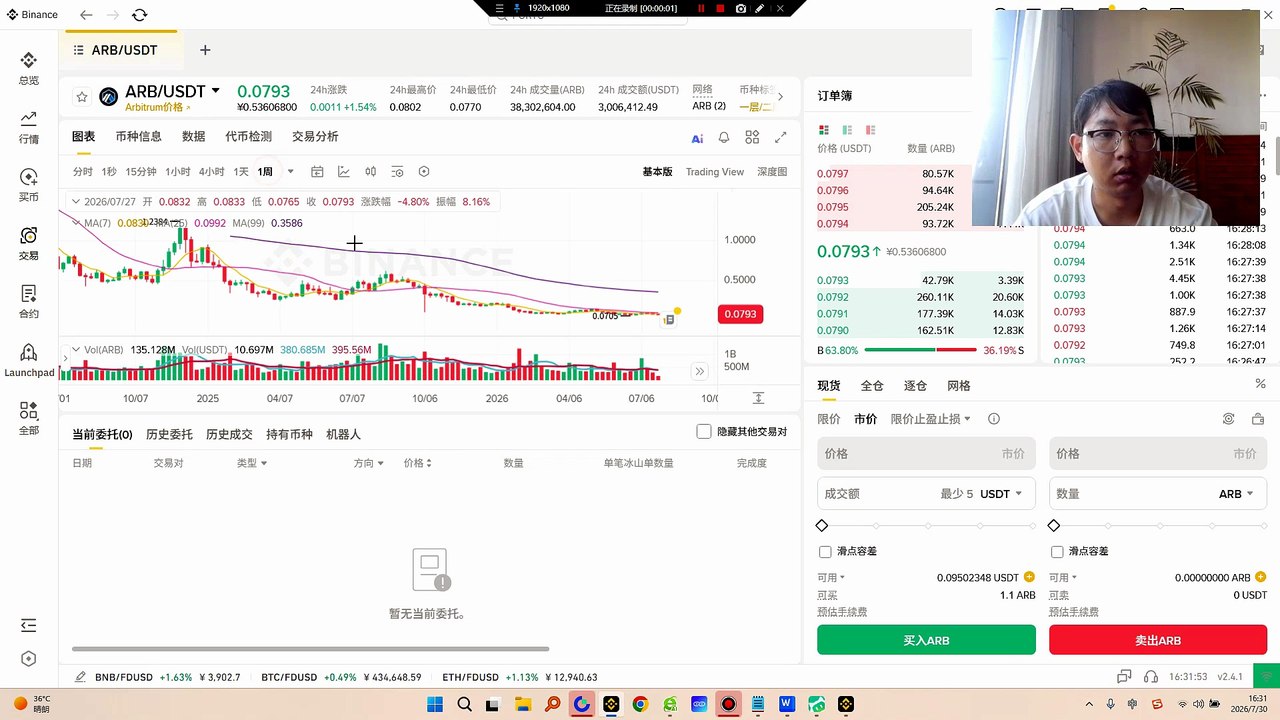Click the 卖出ARB button
This screenshot has height=720, width=1280.
click(1158, 640)
